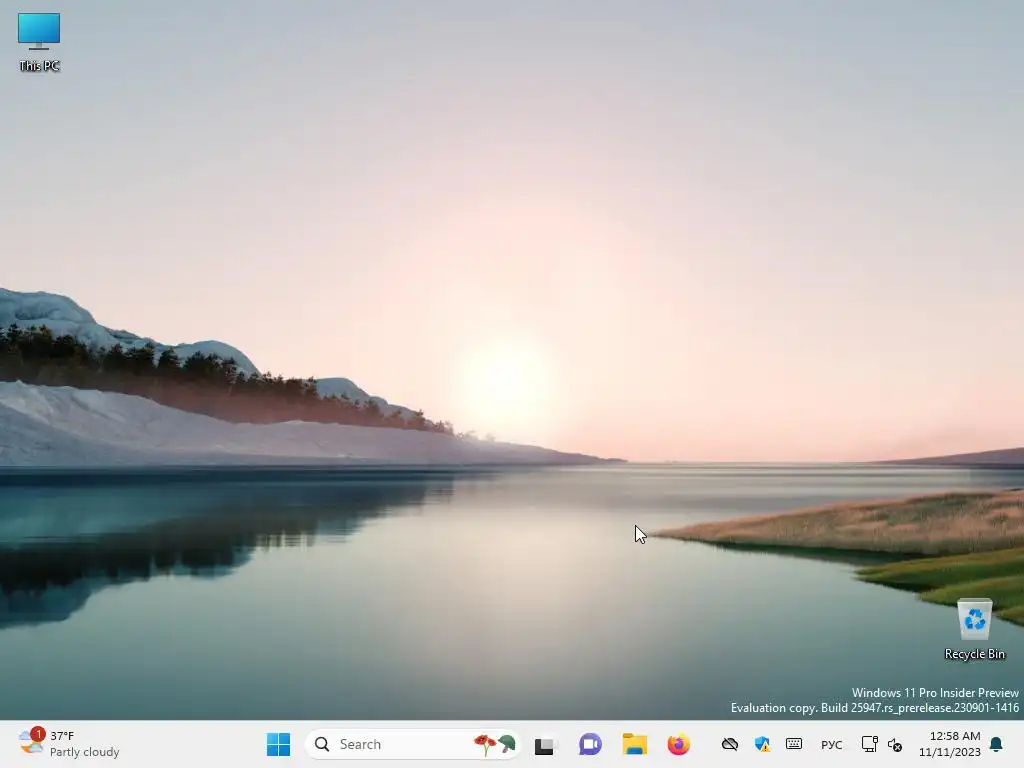Click into the taskbar Search box
The image size is (1024, 768).
[413, 744]
